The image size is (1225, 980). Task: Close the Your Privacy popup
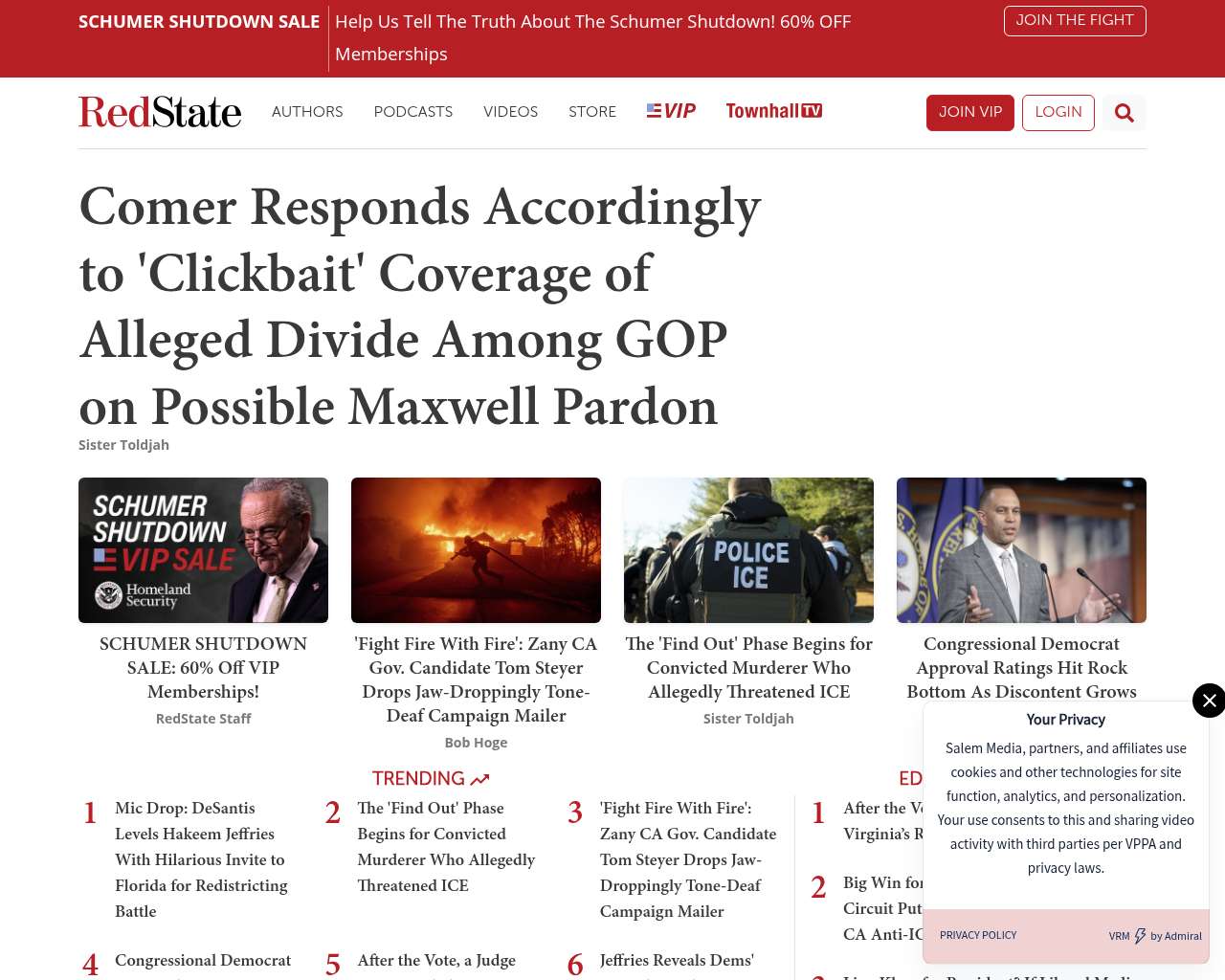(1209, 701)
